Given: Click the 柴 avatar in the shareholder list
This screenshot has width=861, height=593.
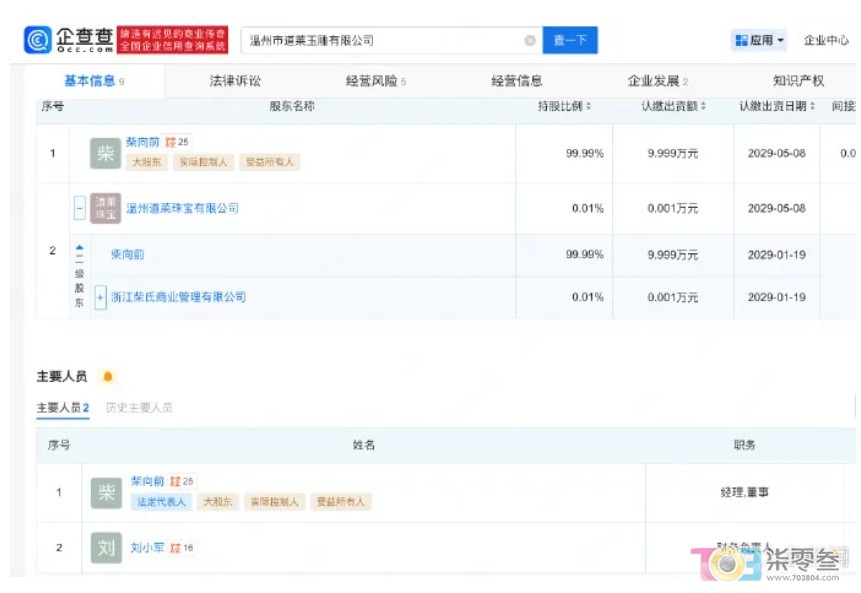Looking at the screenshot, I should (104, 153).
